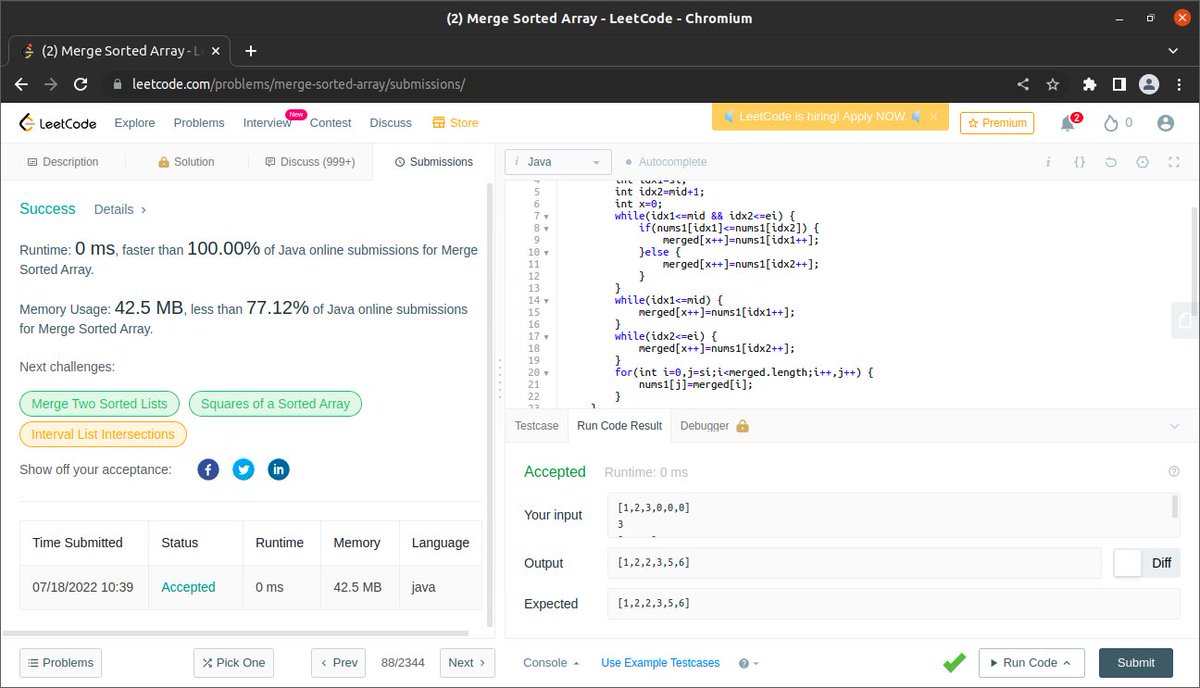Switch to the Description tab
1200x688 pixels.
coord(62,162)
